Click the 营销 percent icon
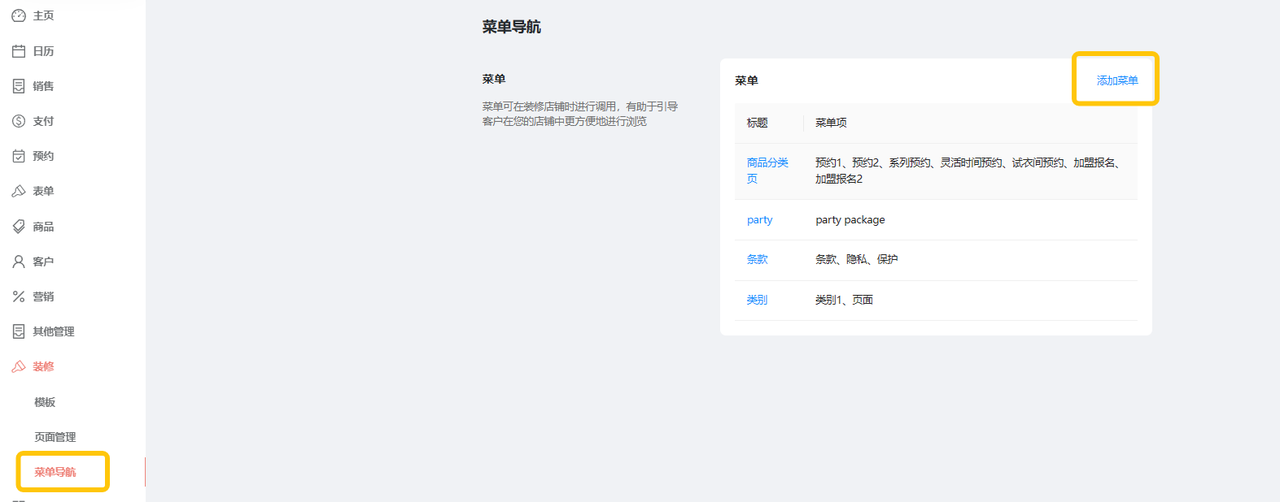This screenshot has width=1280, height=502. point(18,296)
